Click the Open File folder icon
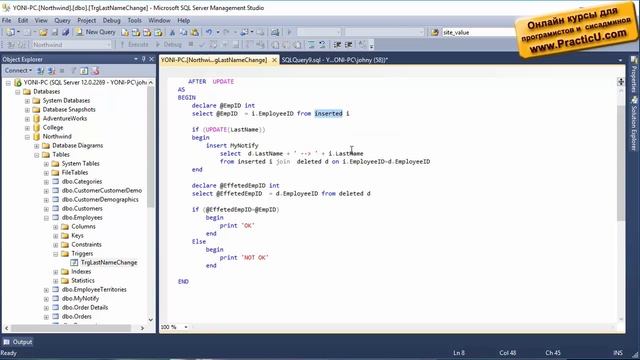Screen dimensions: 640x360 [x=43, y=32]
